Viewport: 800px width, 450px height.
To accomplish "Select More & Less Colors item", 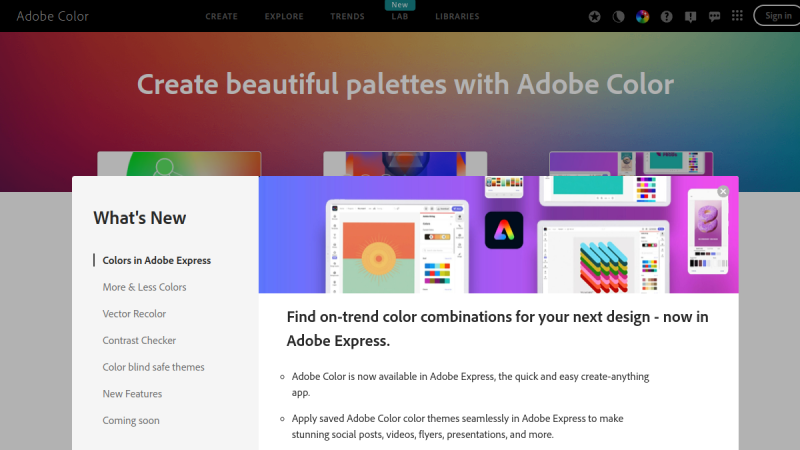I will point(144,287).
